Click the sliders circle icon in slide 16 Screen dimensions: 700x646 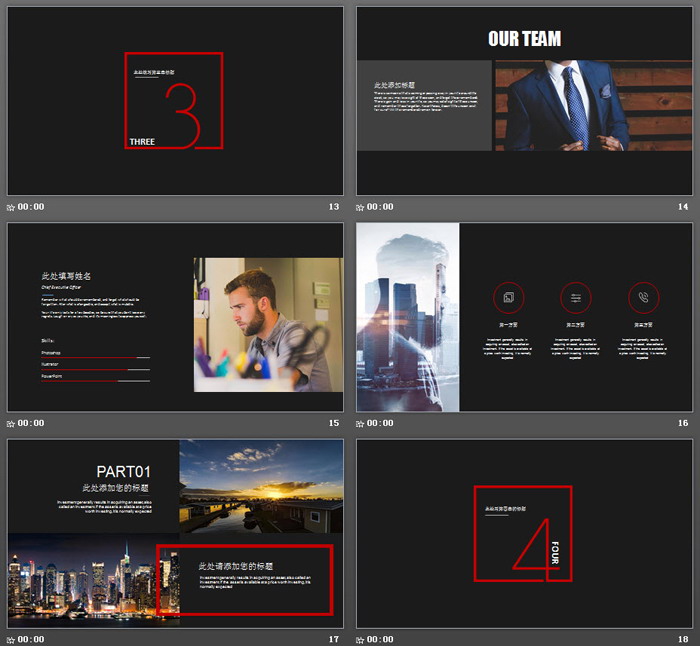coord(576,298)
